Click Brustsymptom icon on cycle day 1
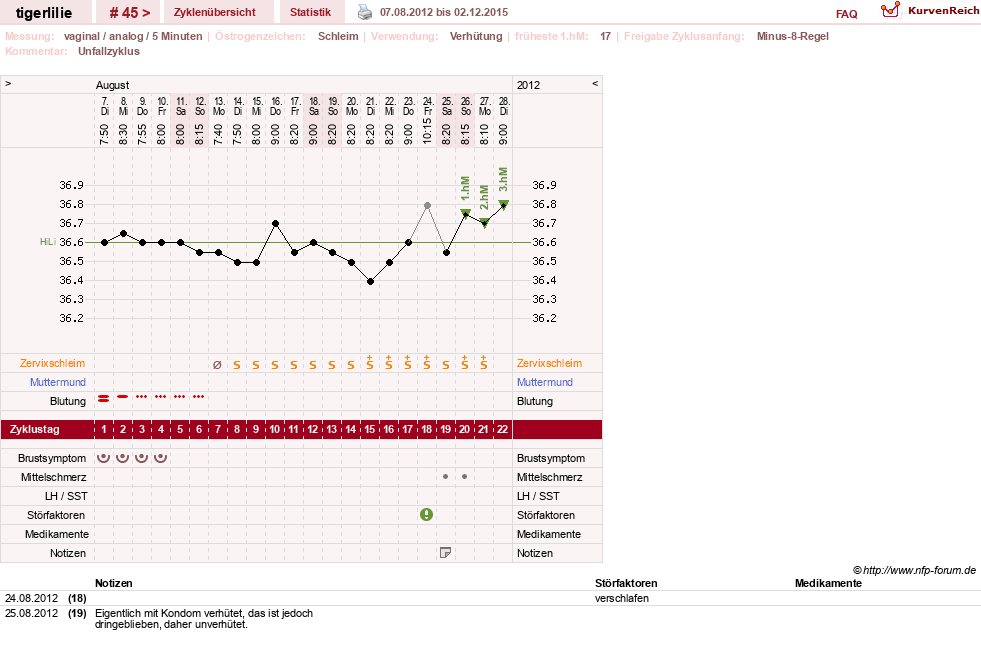The image size is (981, 656). 104,458
